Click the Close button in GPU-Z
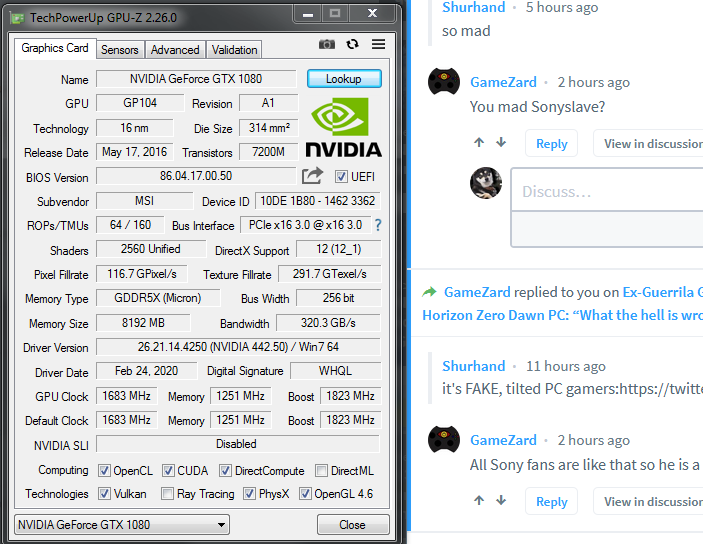The height and width of the screenshot is (544, 703). (353, 524)
